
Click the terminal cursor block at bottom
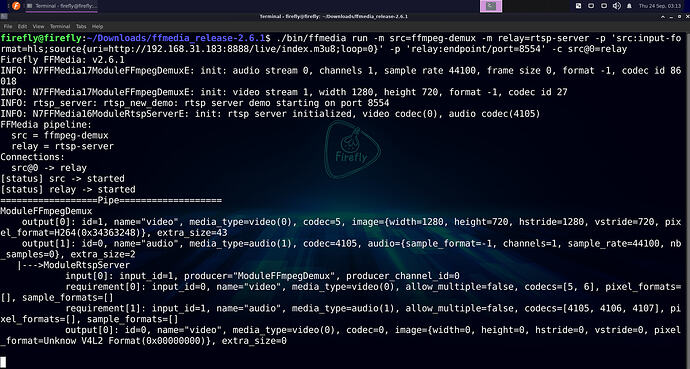3,362
